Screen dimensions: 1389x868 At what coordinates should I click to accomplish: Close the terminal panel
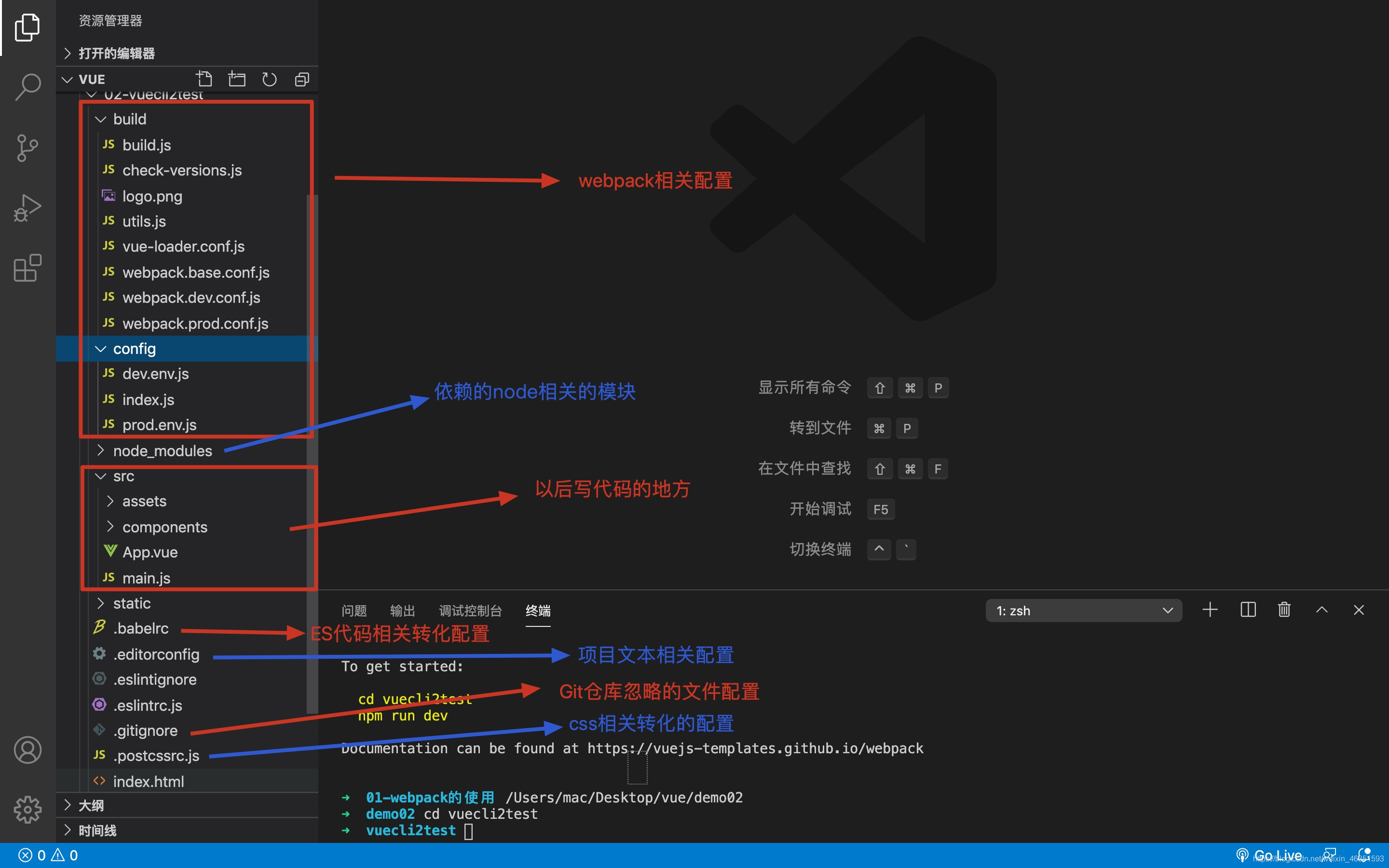(1359, 610)
